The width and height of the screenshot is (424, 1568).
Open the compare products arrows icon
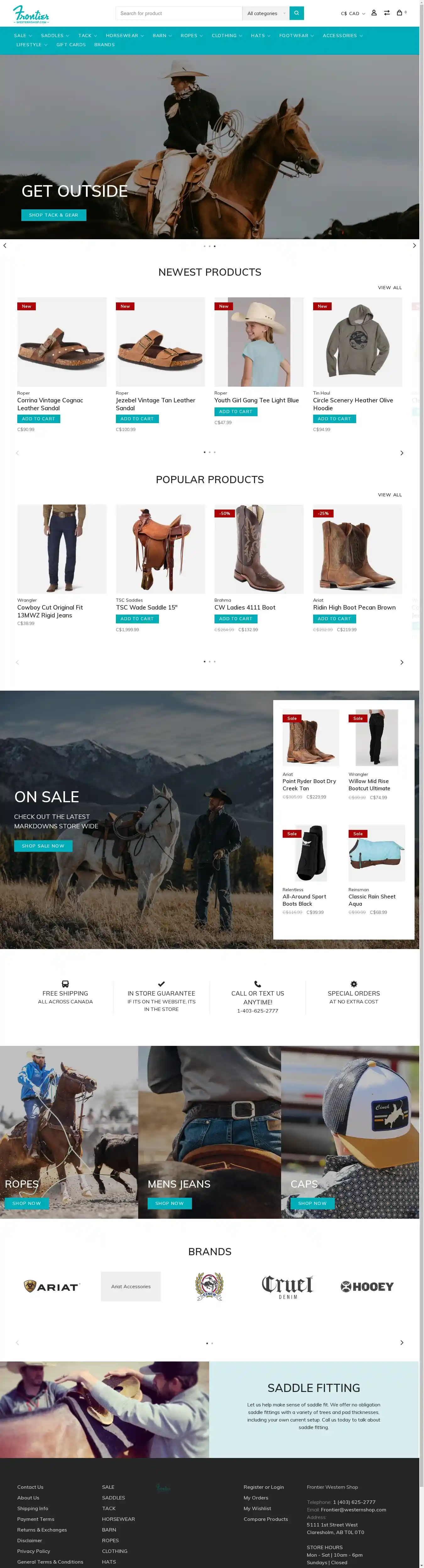(387, 13)
